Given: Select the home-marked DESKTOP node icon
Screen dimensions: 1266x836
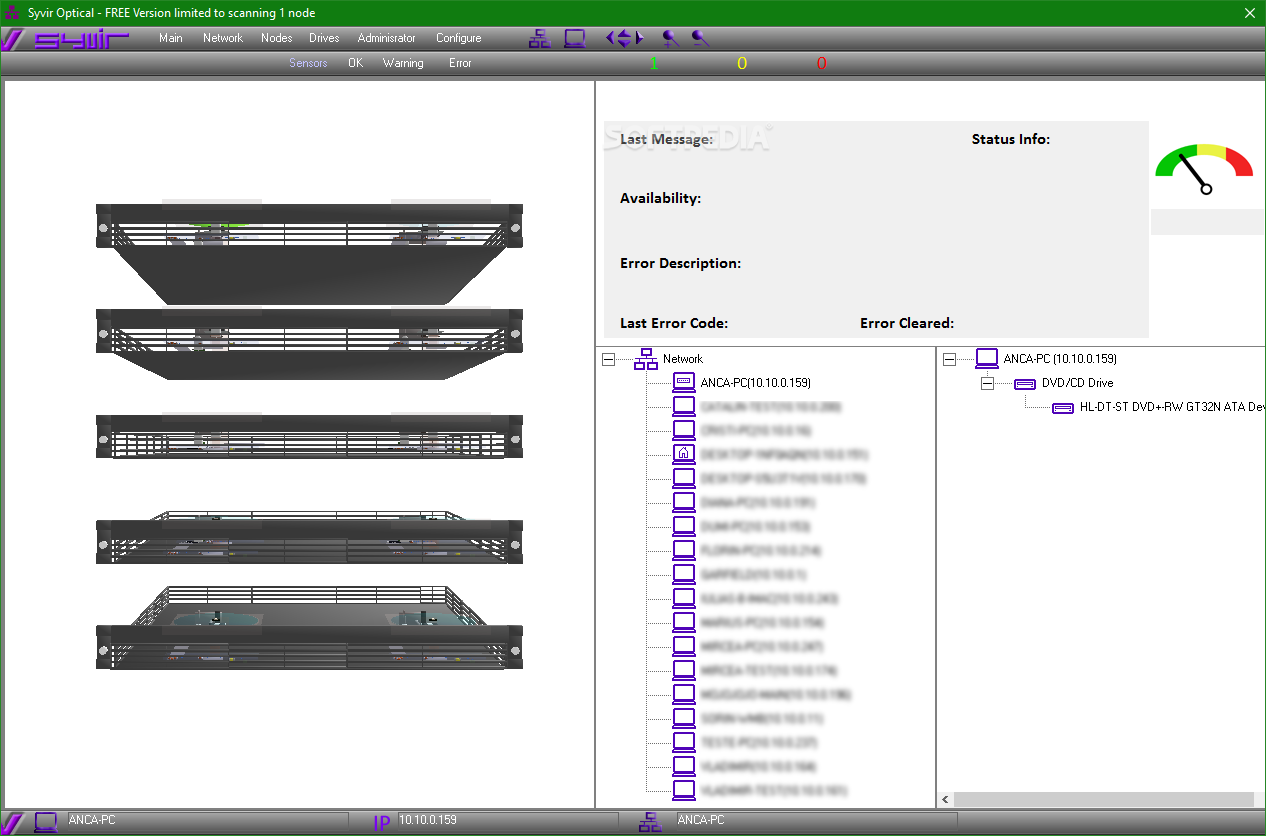Looking at the screenshot, I should click(684, 453).
